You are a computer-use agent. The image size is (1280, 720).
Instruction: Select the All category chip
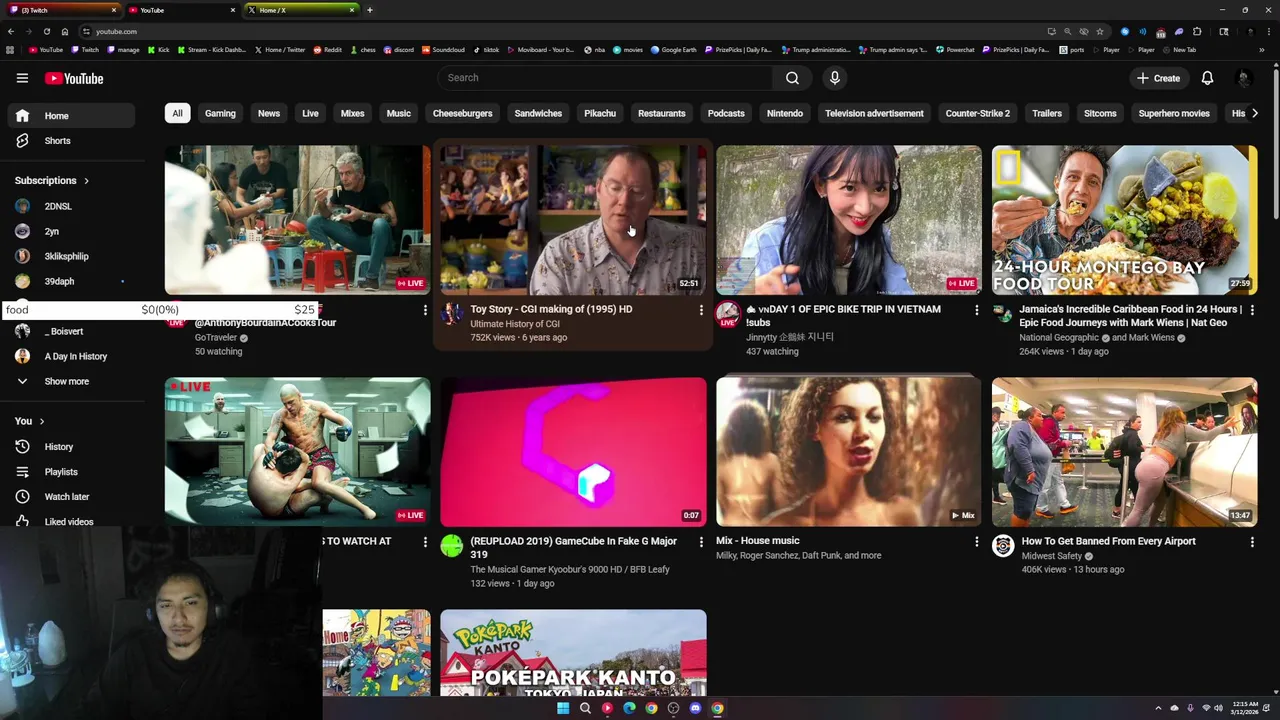click(x=177, y=113)
